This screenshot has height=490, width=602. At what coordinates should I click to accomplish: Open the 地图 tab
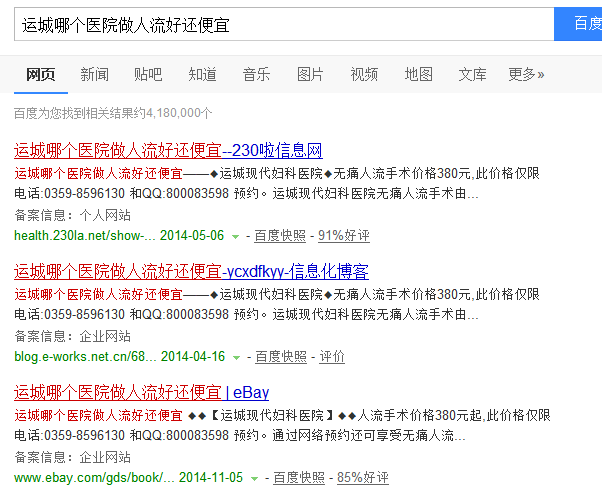tap(418, 74)
